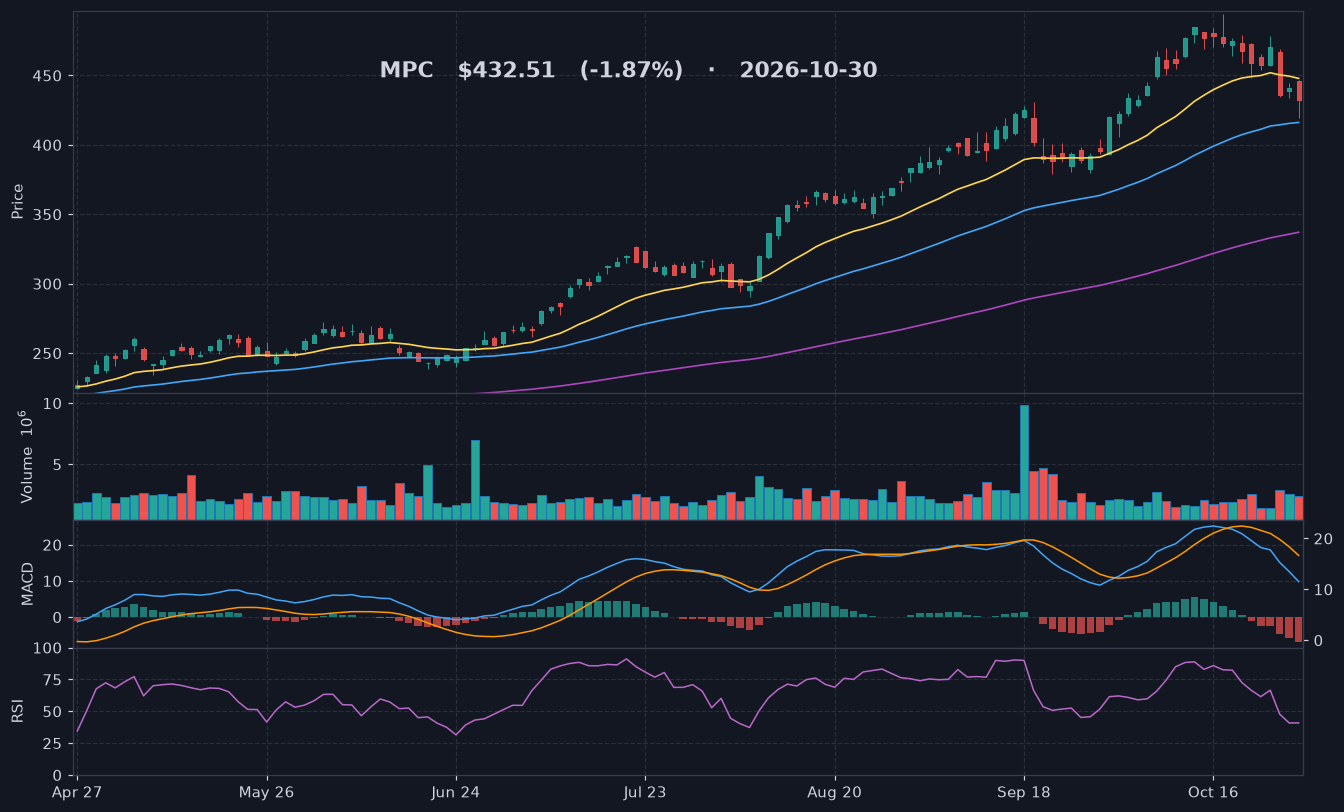The image size is (1344, 812).
Task: Click the RSI axis title
Action: coord(18,711)
